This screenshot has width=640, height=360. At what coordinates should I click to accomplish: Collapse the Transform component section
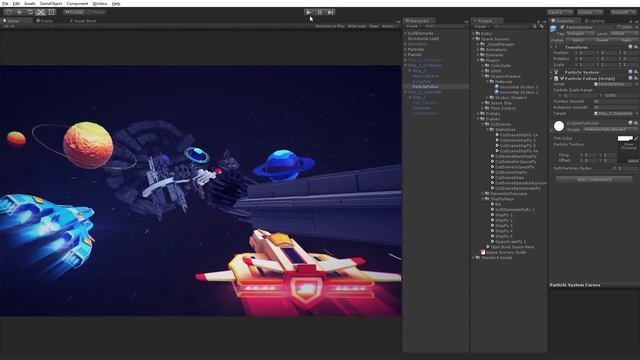(x=552, y=47)
